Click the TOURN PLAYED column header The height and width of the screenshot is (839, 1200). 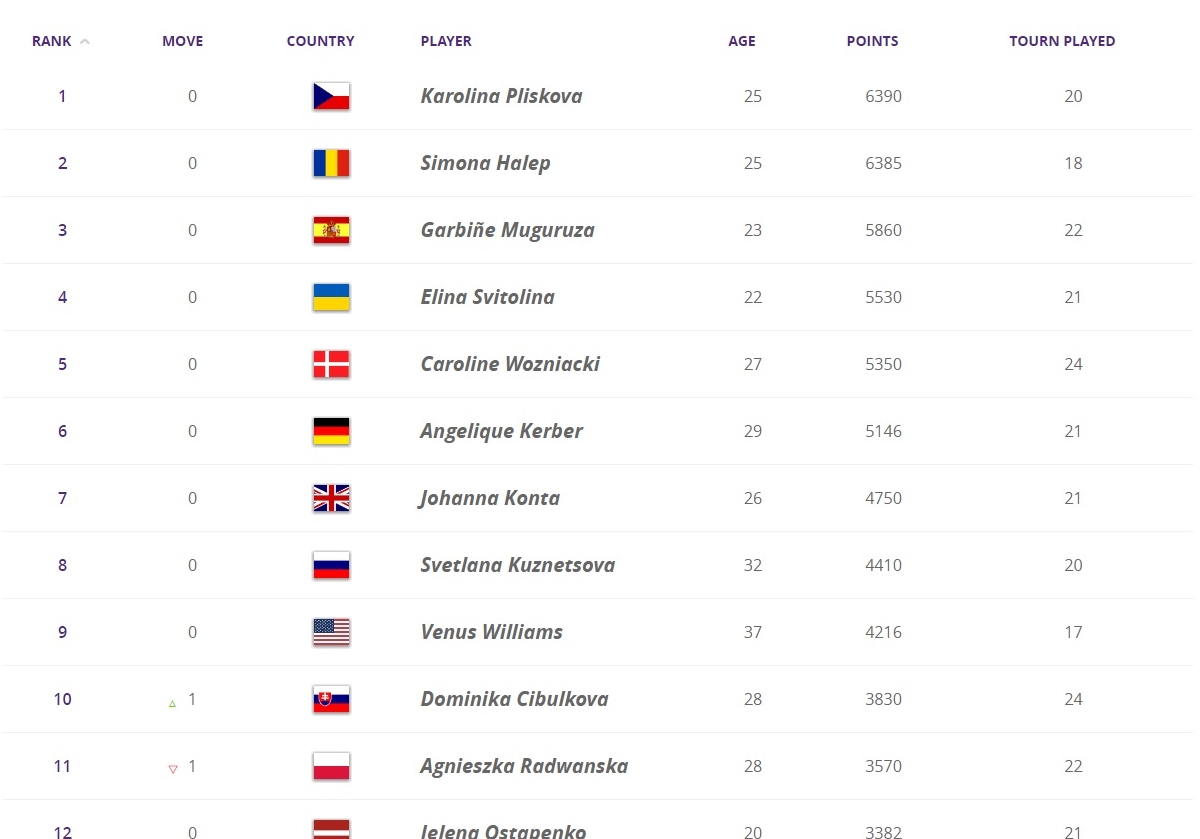(x=1062, y=41)
